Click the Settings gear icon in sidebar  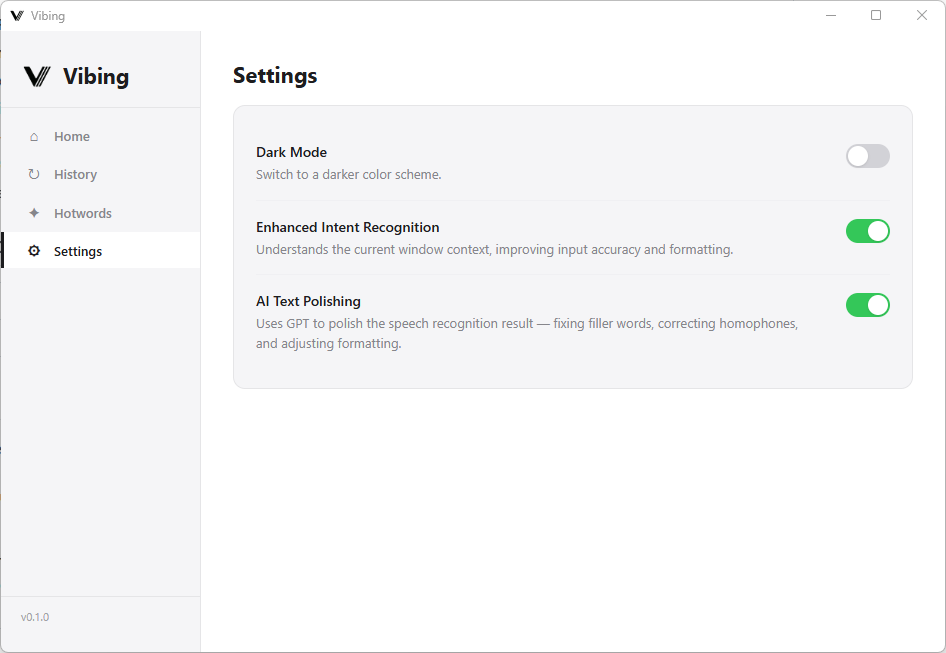pos(34,251)
